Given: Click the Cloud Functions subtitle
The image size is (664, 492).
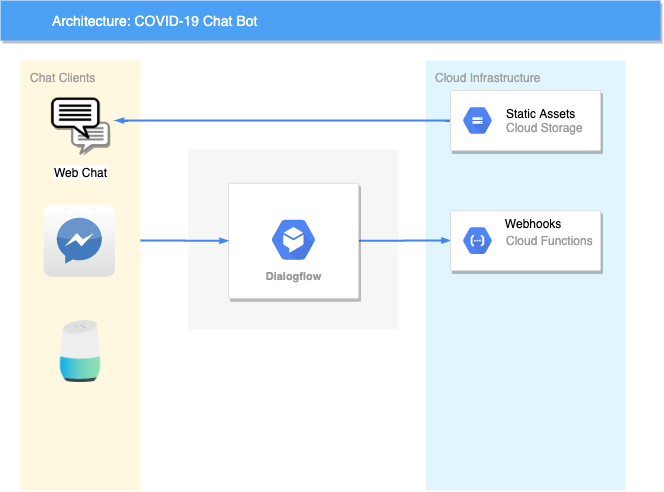Looking at the screenshot, I should [x=549, y=240].
